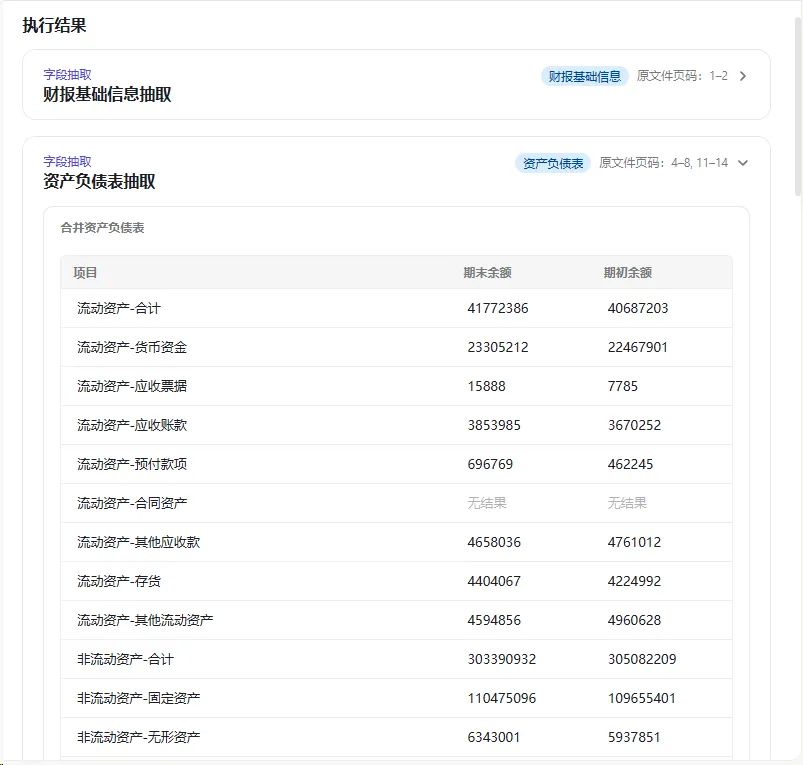Viewport: 803px width, 765px height.
Task: Select the 流动资产-应收账款 row label
Action: point(132,425)
